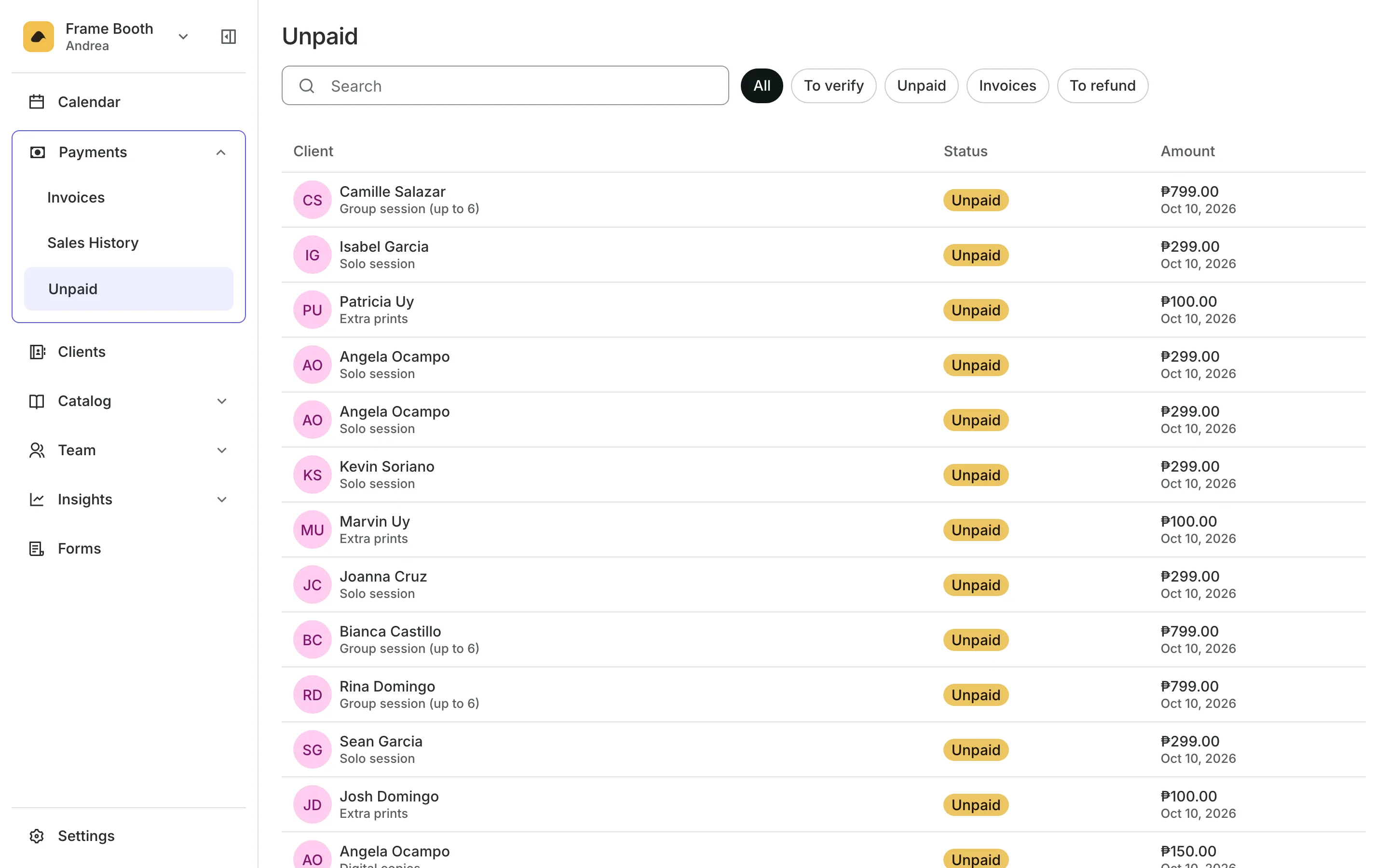
Task: Click Sean Garcia's Unpaid status badge
Action: 976,750
